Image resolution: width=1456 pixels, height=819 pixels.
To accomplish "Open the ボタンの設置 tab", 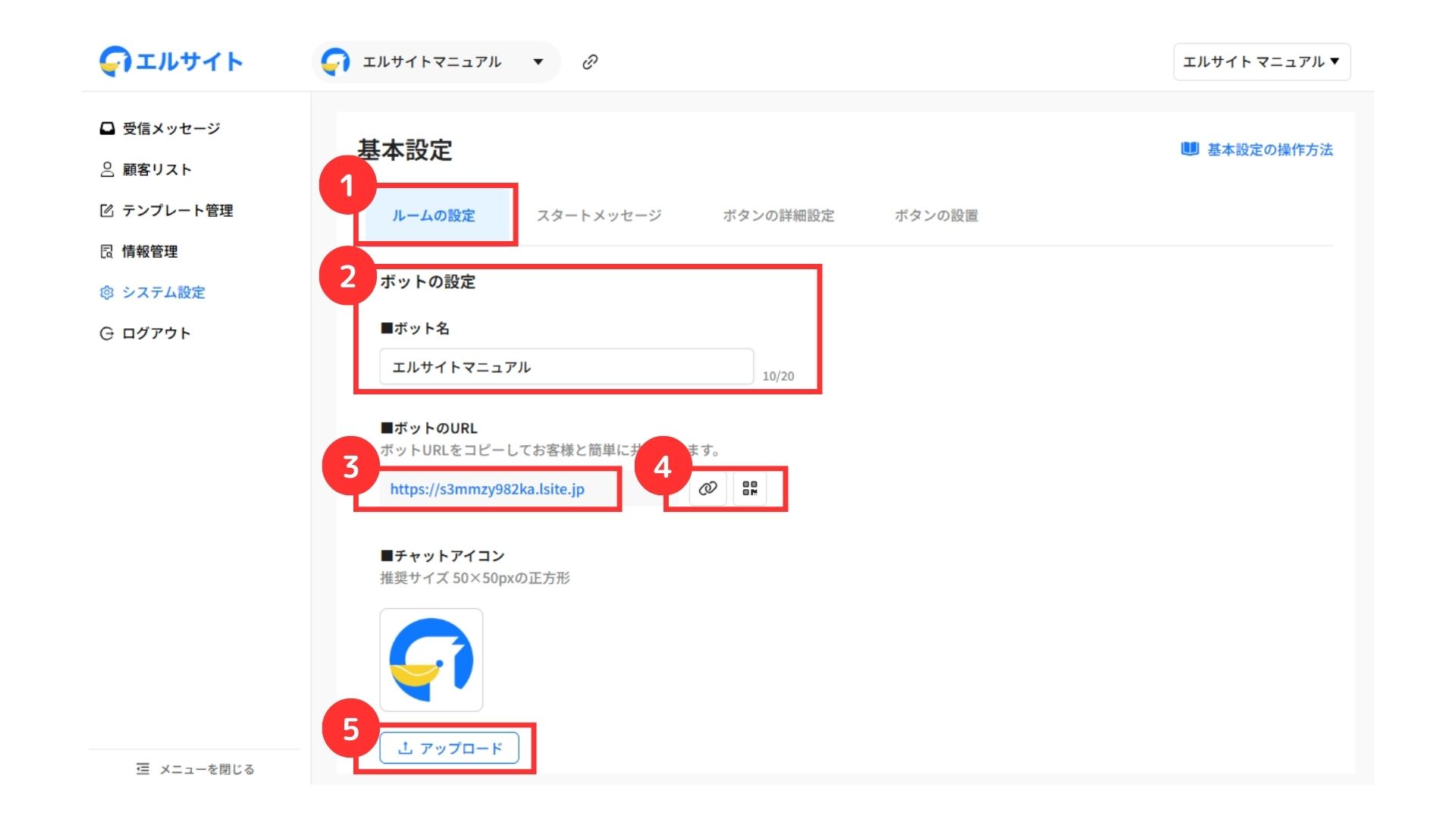I will 936,216.
